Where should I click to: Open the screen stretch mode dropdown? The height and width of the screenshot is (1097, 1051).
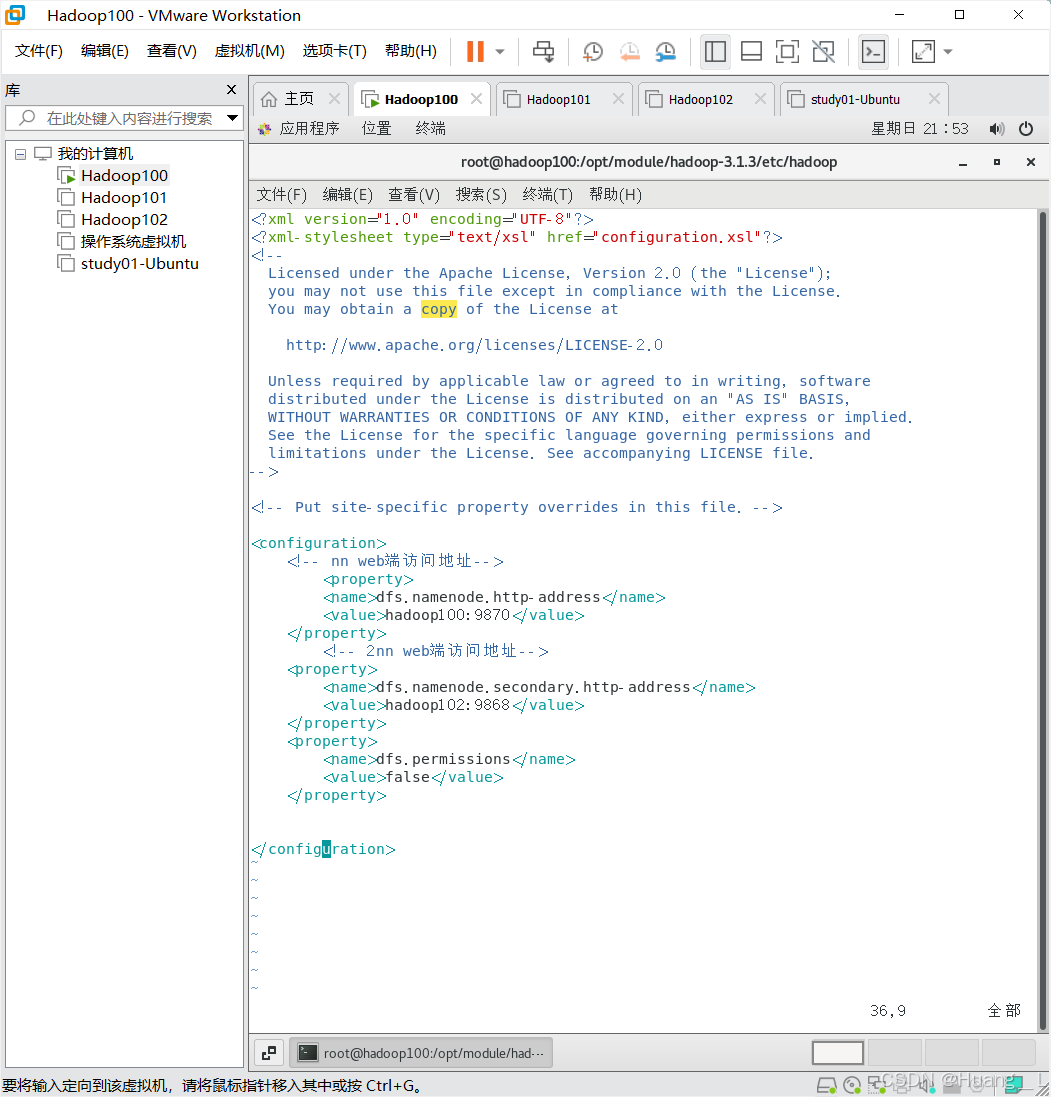948,51
